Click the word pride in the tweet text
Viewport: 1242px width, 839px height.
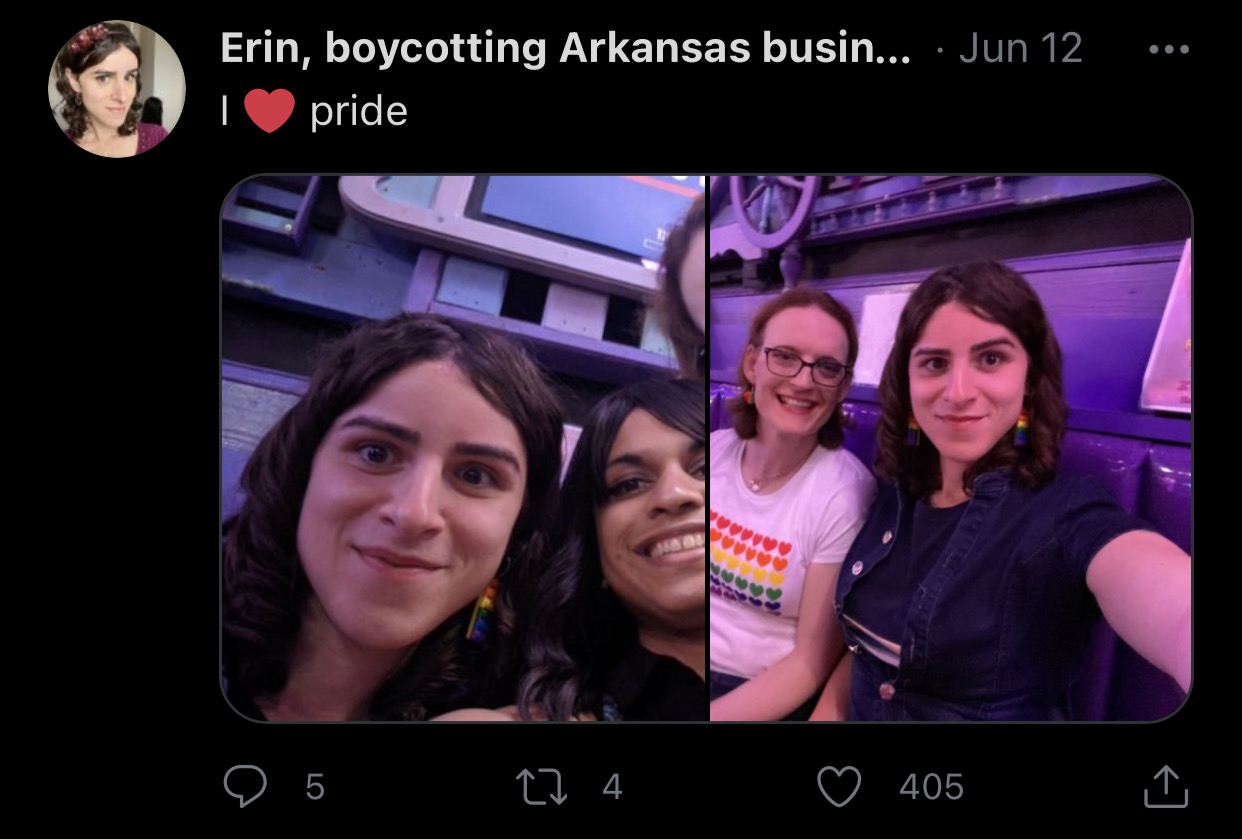(359, 112)
